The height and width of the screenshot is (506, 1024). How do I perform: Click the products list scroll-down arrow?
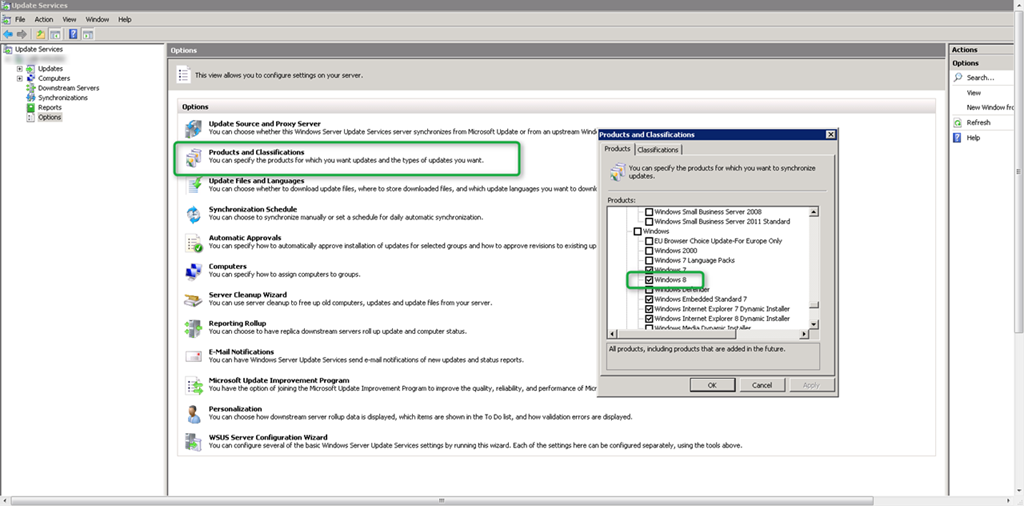click(814, 324)
